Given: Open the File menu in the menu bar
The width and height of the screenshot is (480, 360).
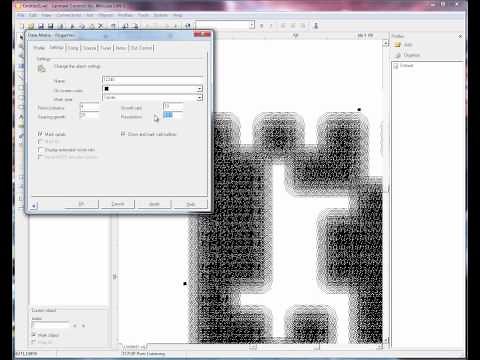Looking at the screenshot, I should tap(21, 15).
